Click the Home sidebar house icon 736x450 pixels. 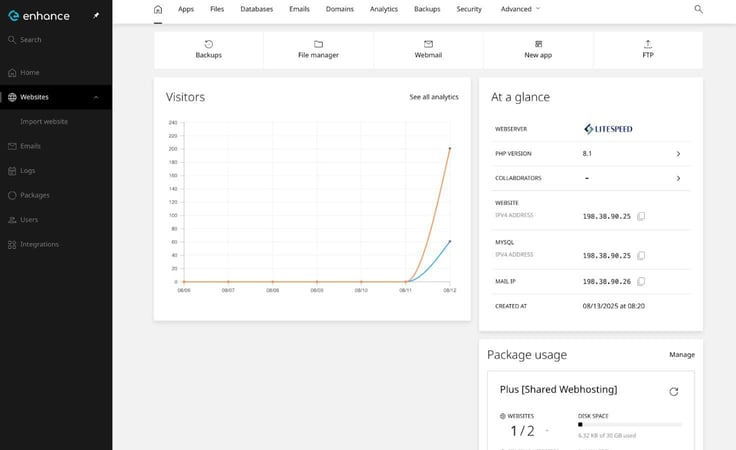pyautogui.click(x=12, y=73)
